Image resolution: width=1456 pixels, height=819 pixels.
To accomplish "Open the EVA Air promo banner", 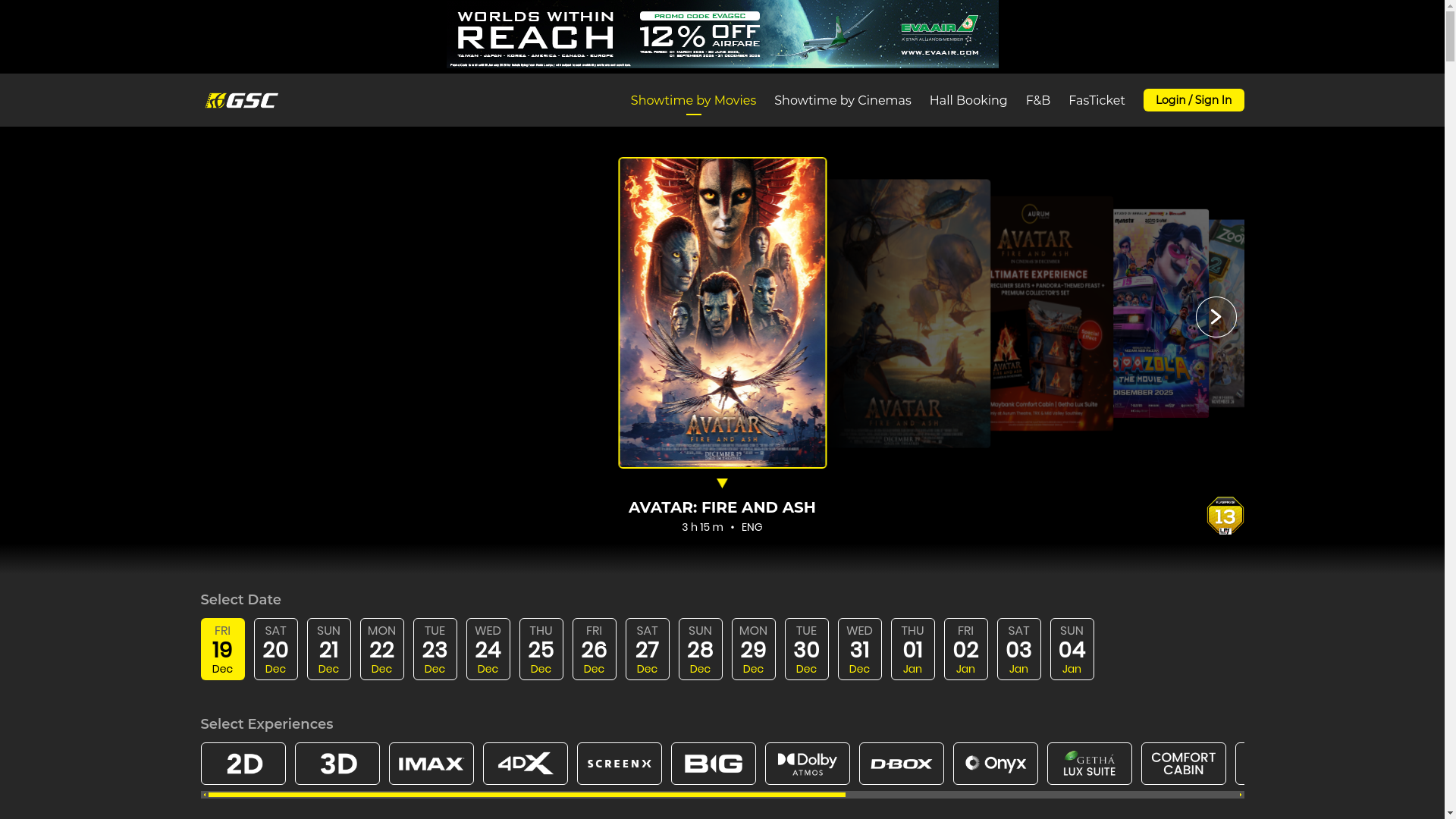I will (x=723, y=34).
